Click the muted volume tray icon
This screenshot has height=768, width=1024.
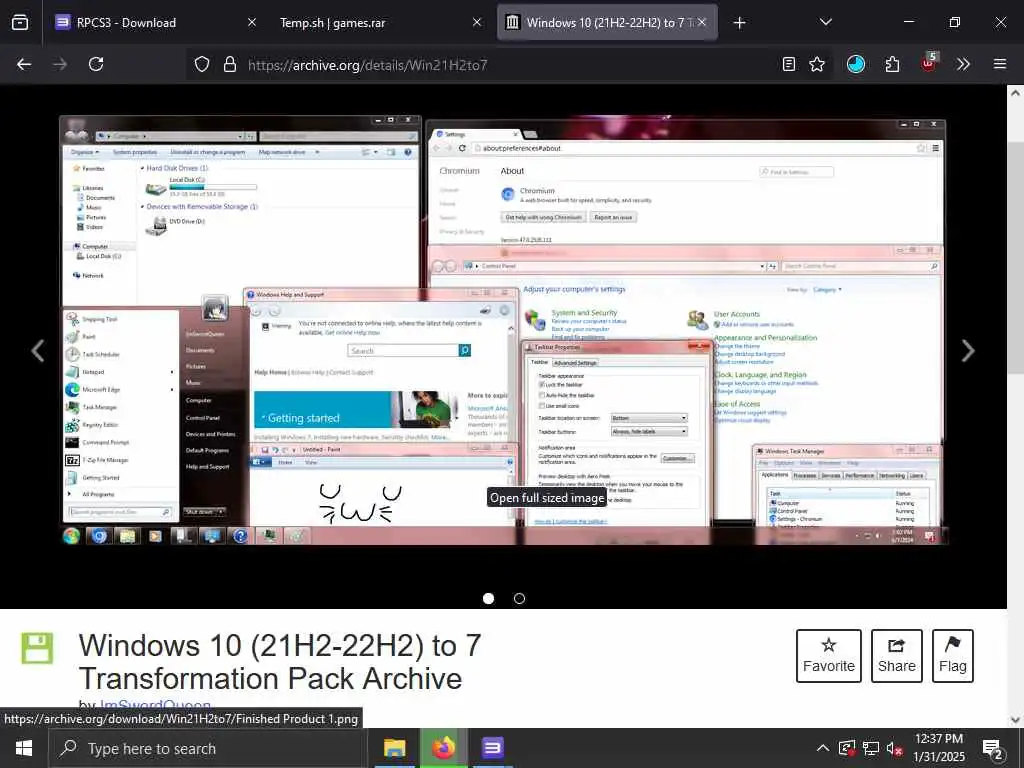pyautogui.click(x=894, y=748)
